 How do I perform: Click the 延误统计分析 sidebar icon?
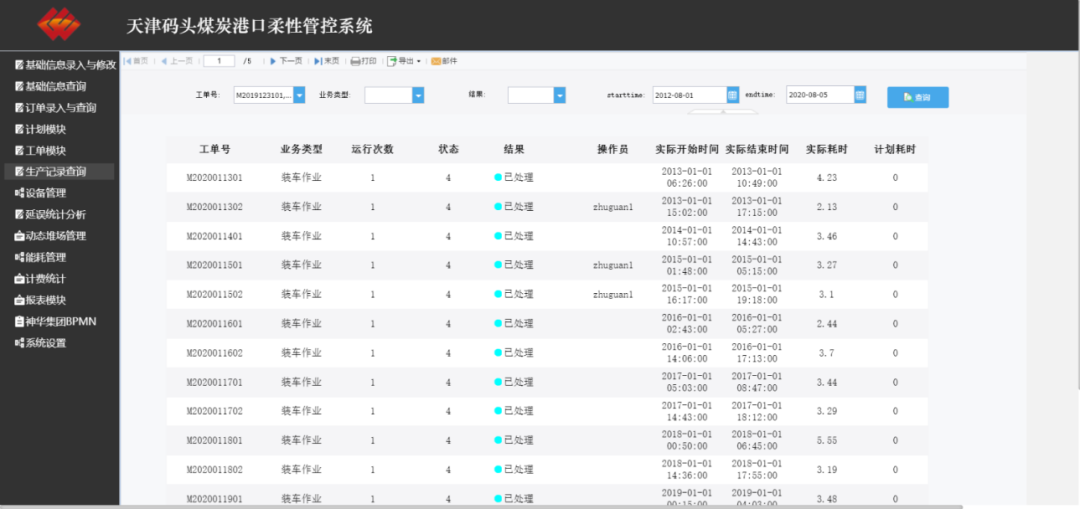pyautogui.click(x=19, y=215)
